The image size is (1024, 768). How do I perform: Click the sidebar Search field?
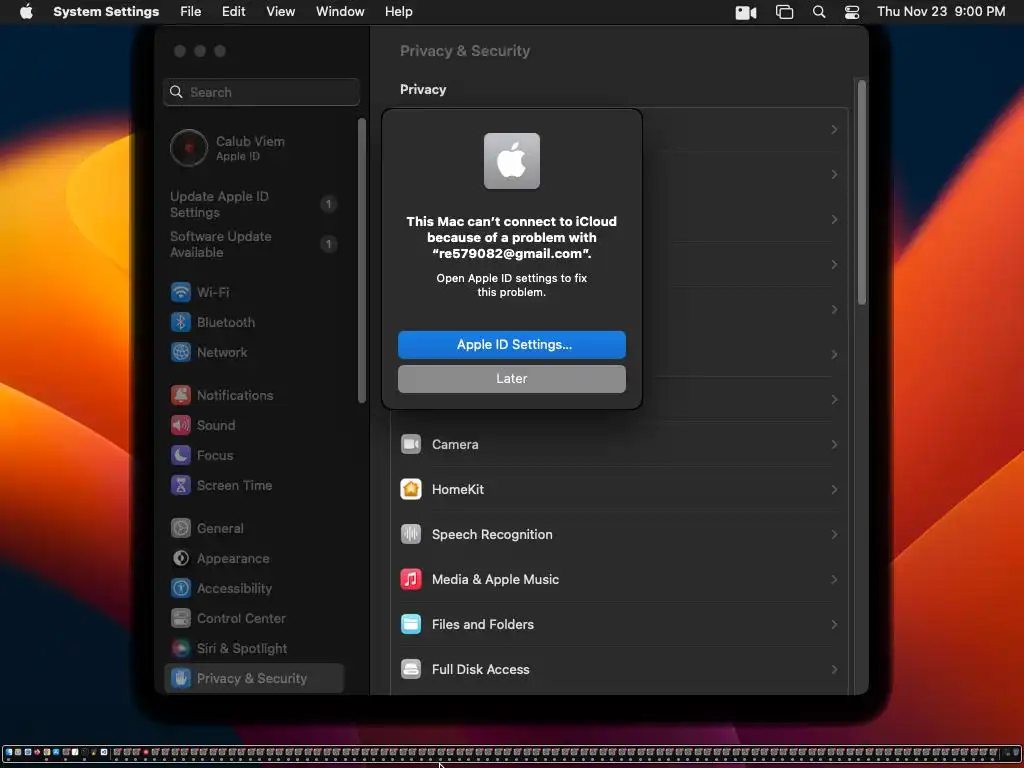(261, 92)
